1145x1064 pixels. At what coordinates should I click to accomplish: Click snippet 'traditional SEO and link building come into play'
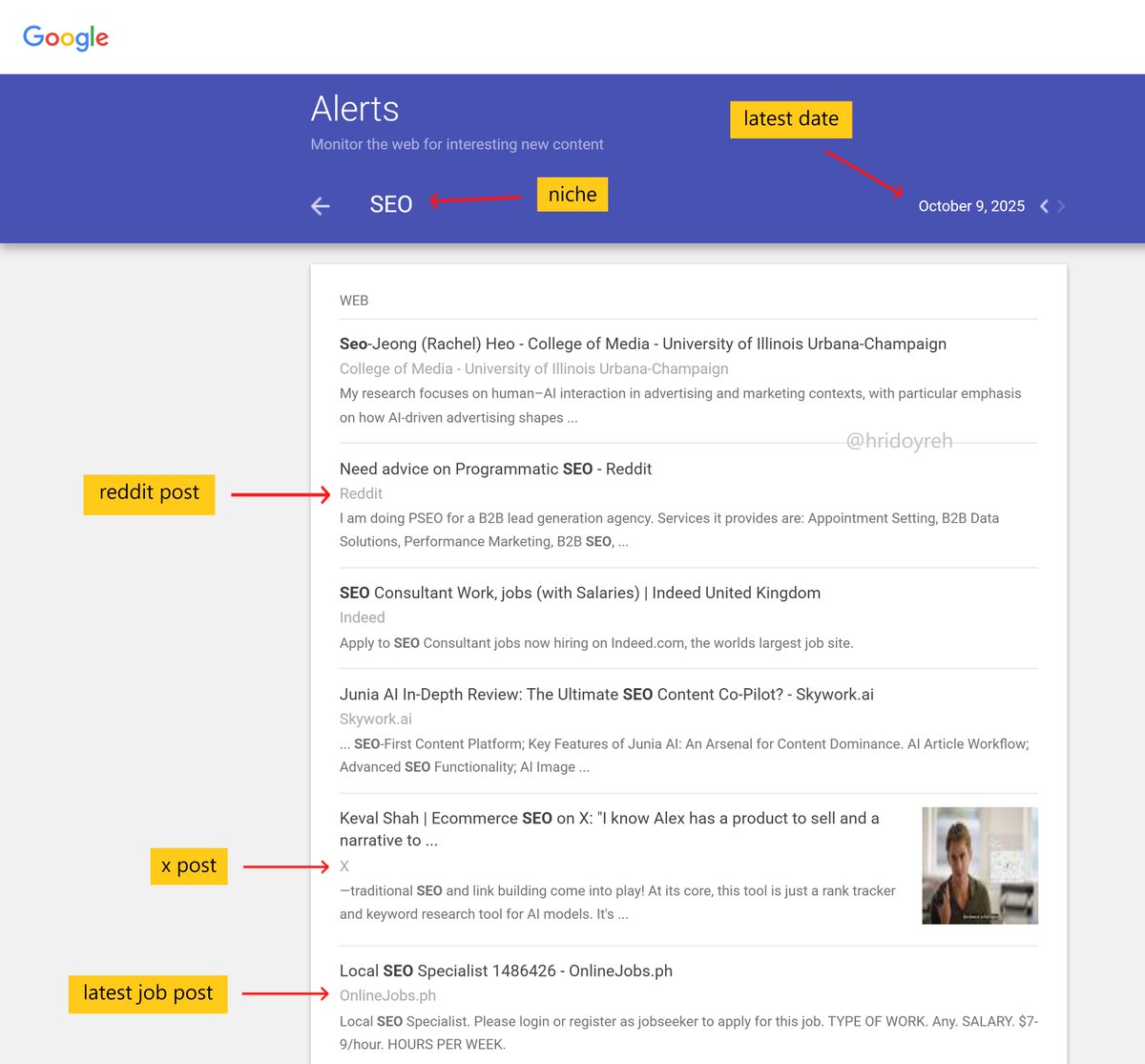click(617, 902)
